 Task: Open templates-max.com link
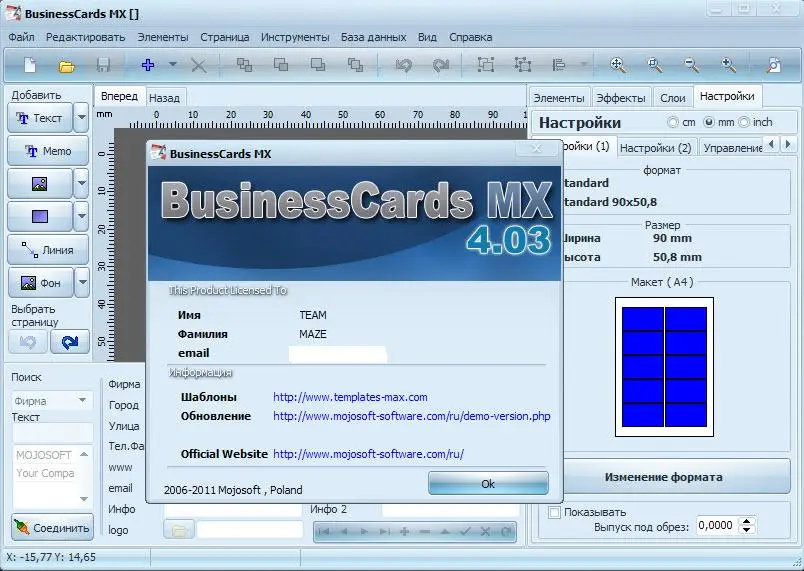pos(350,397)
